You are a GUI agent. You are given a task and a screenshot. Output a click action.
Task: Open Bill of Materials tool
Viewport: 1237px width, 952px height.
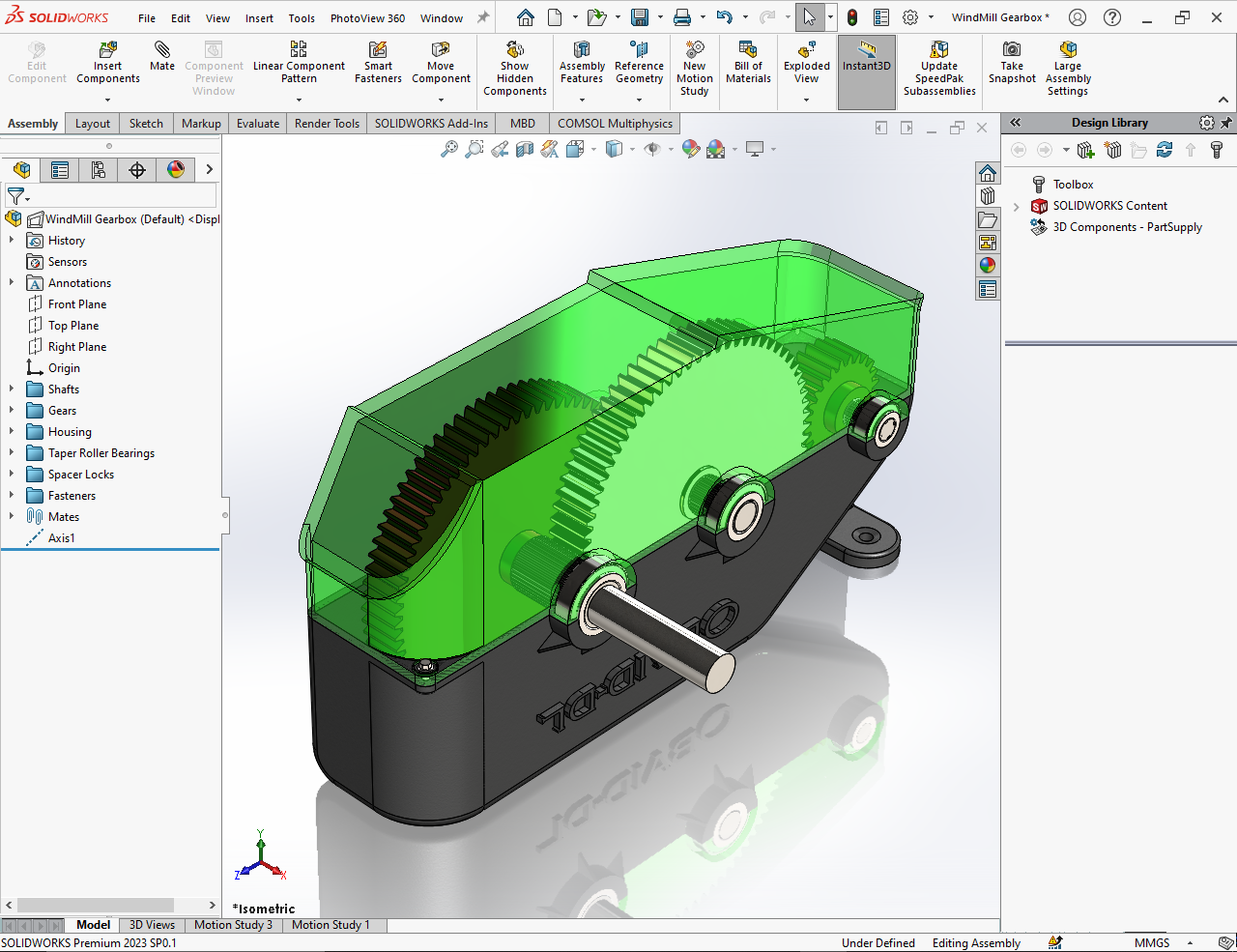748,63
